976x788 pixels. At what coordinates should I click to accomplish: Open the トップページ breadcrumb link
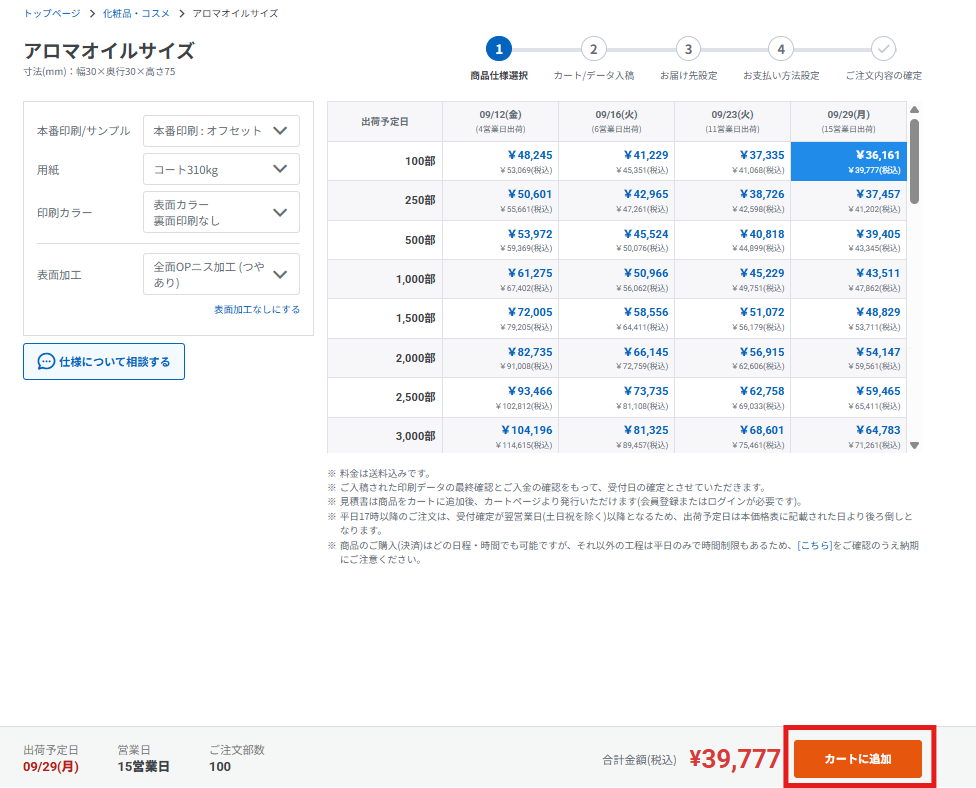pos(52,13)
